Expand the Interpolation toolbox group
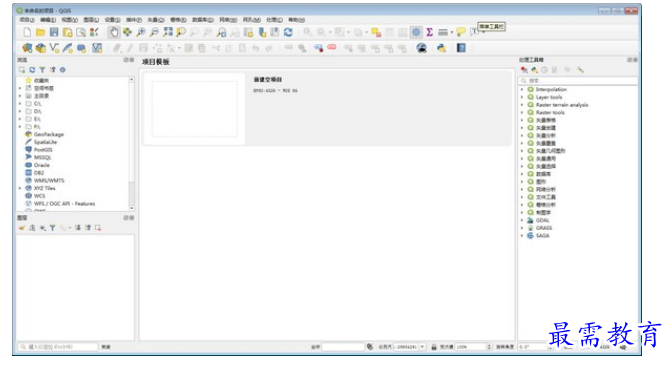The image size is (670, 366). (x=522, y=90)
